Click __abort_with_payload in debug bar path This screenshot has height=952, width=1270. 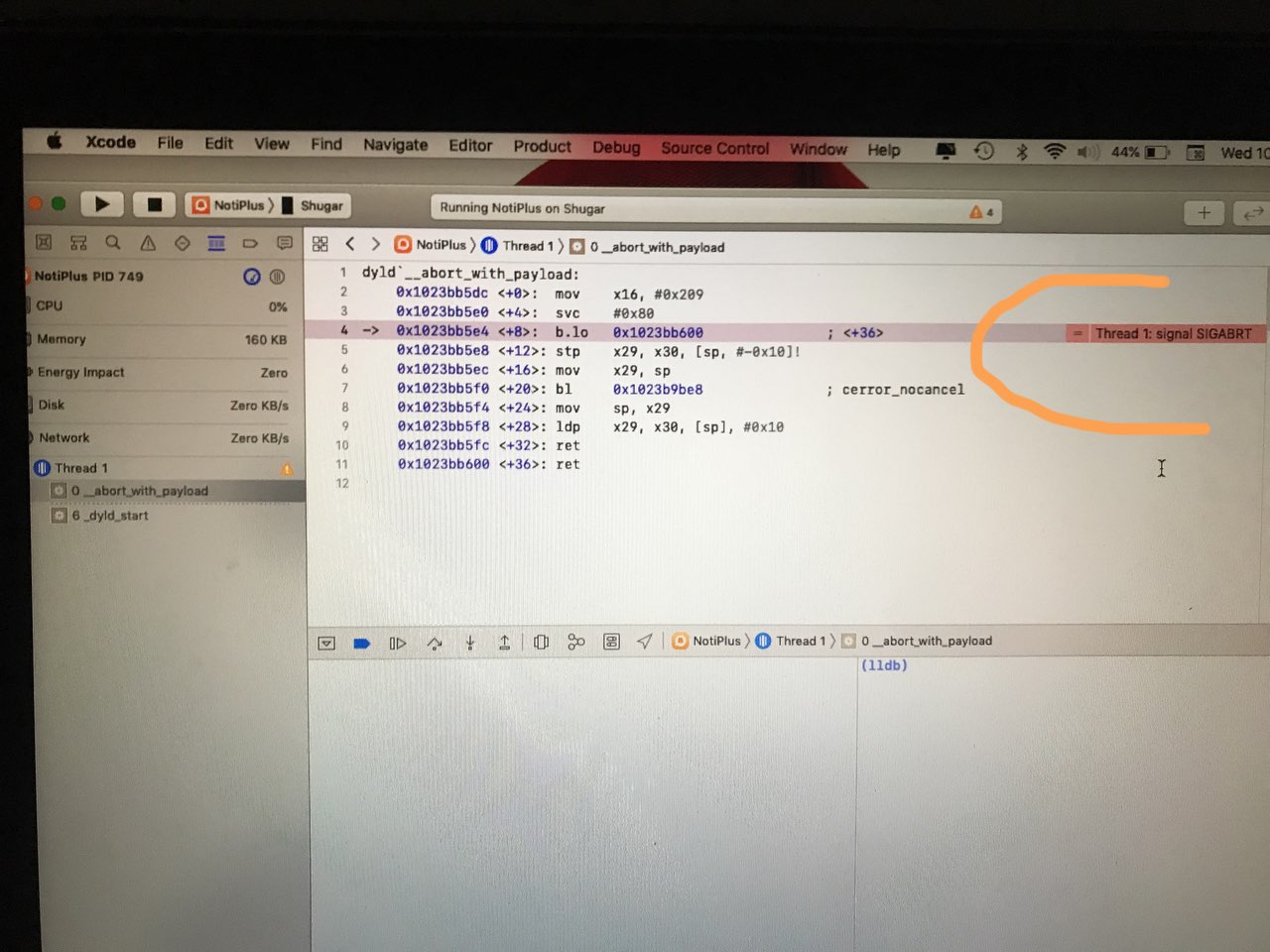tap(917, 641)
